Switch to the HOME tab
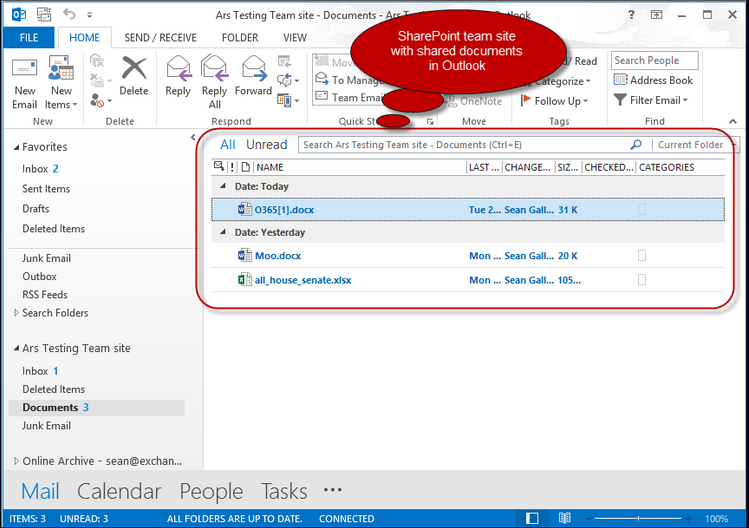The image size is (749, 528). [x=85, y=38]
